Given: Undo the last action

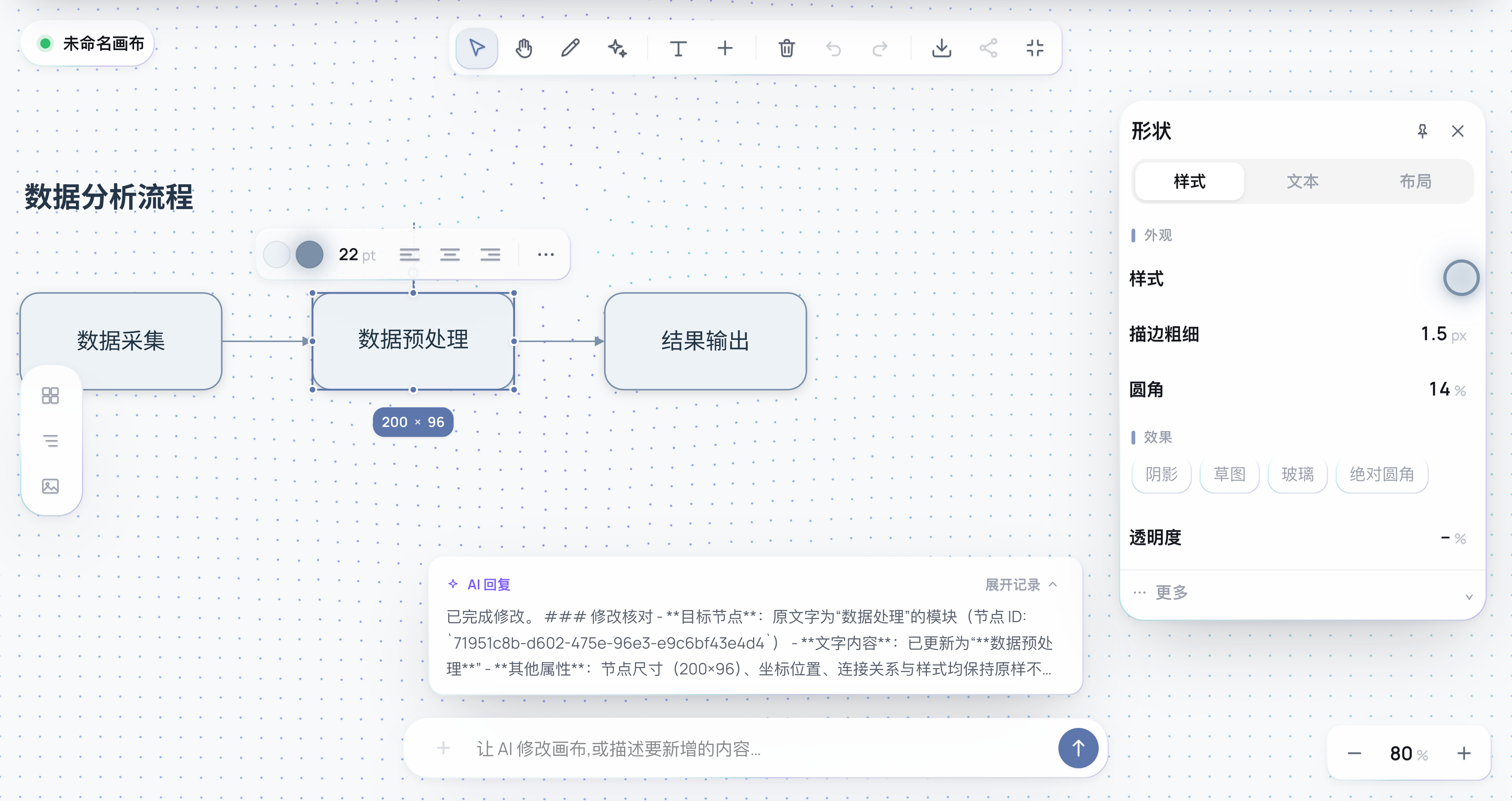Looking at the screenshot, I should tap(833, 48).
